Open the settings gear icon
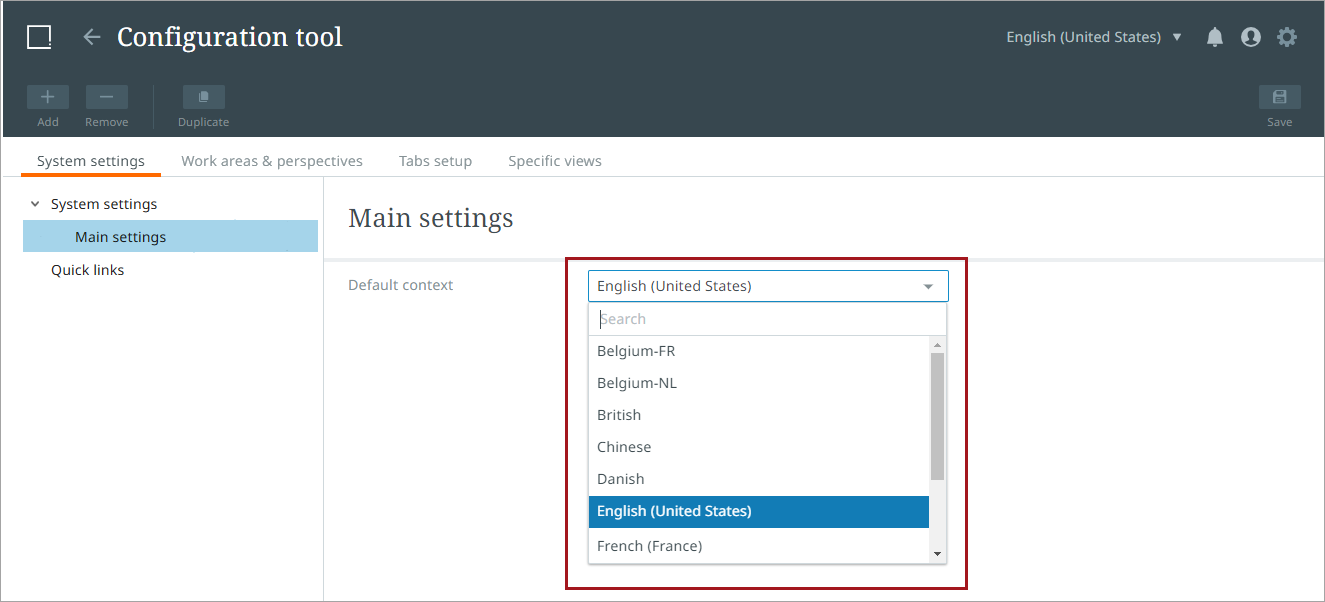The image size is (1325, 602). [1287, 37]
